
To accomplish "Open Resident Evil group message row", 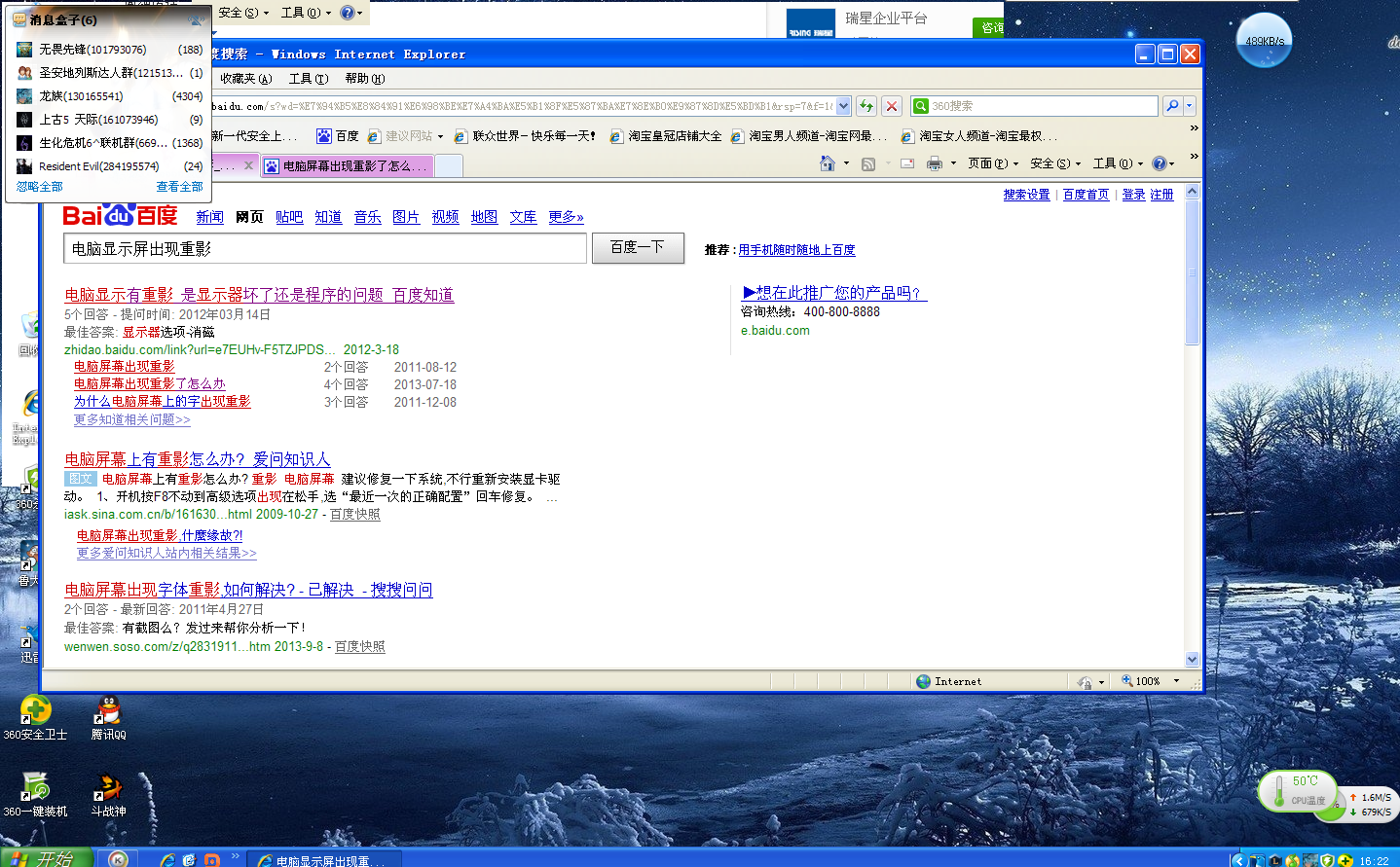I will 109,166.
